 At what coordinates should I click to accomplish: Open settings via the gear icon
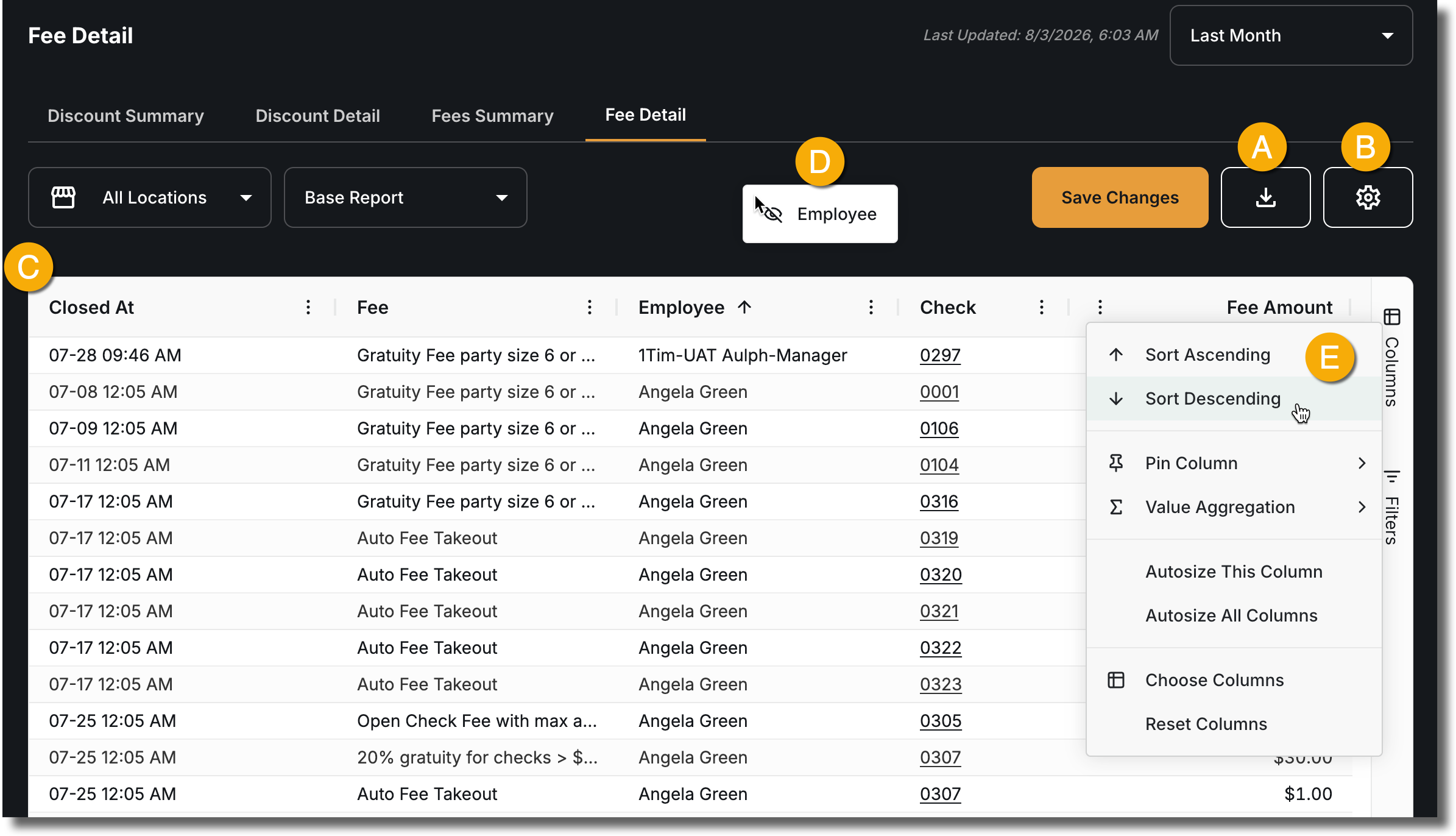1368,197
